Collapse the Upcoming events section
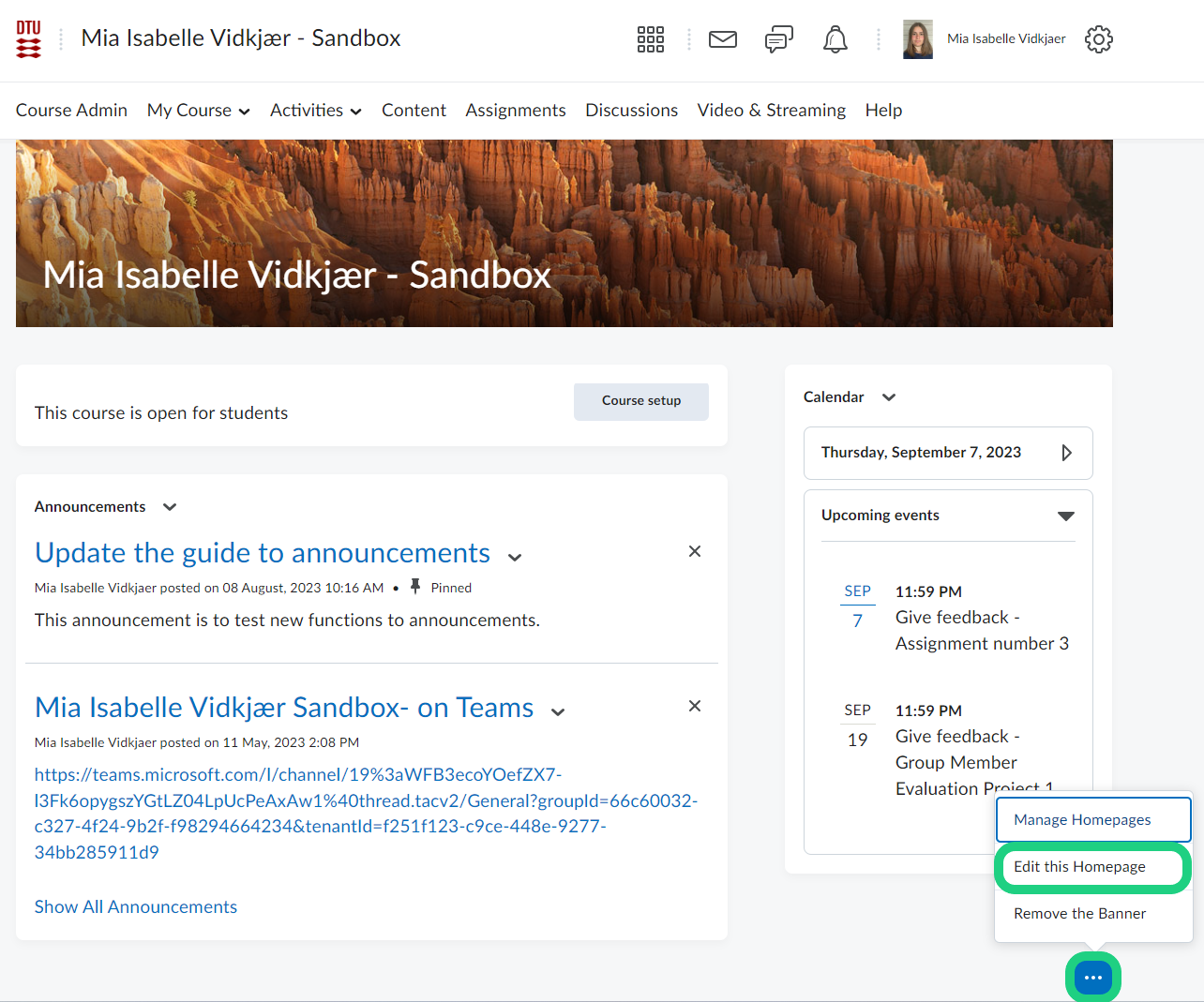This screenshot has height=1002, width=1204. click(x=1065, y=516)
